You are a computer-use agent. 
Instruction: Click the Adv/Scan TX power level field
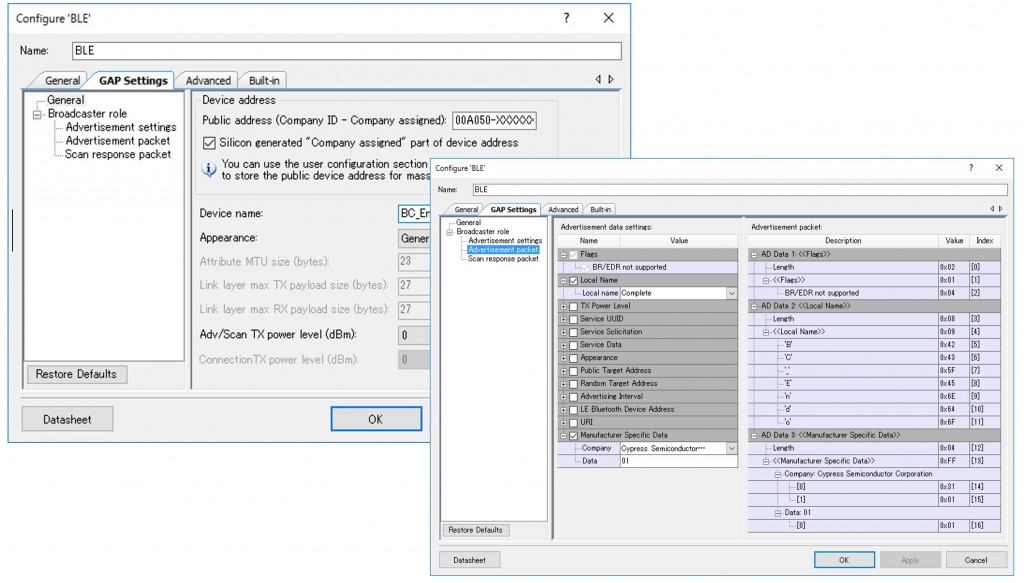point(413,335)
